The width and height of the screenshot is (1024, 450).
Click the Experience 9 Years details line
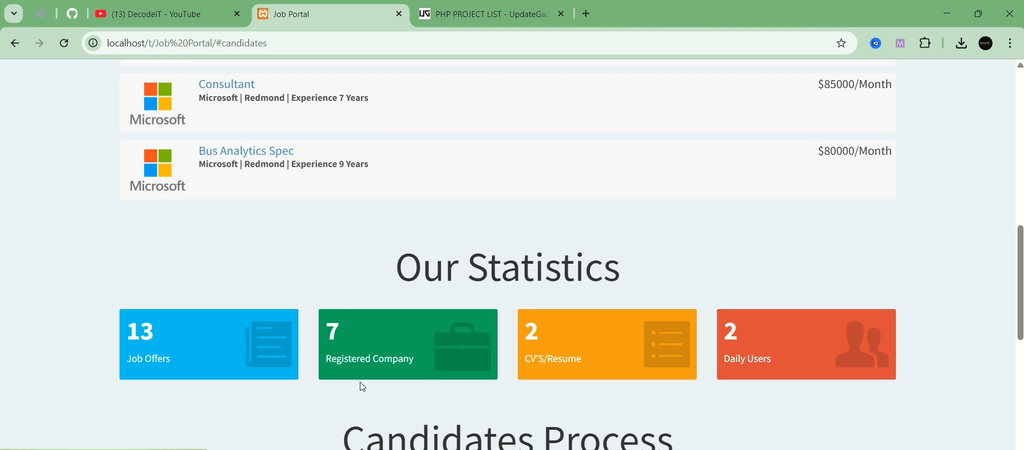283,165
